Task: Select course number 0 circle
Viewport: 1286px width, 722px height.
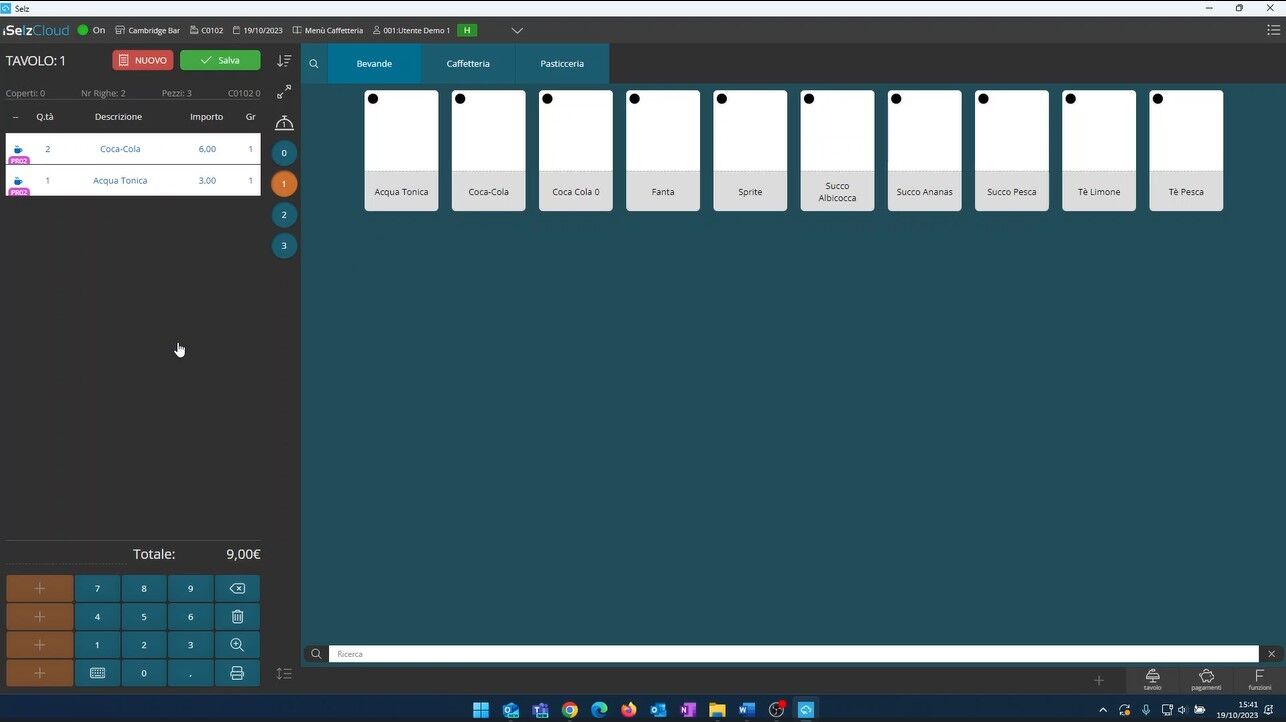Action: click(284, 153)
